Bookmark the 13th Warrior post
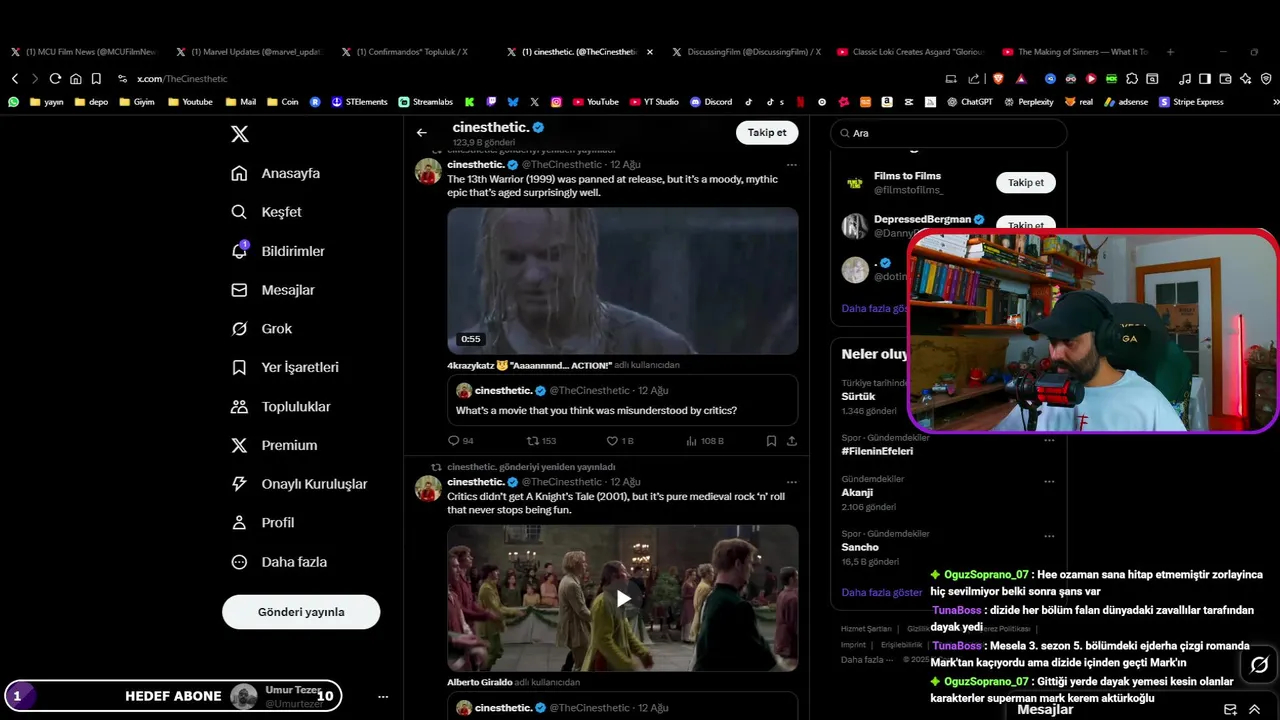This screenshot has height=720, width=1280. click(x=771, y=441)
